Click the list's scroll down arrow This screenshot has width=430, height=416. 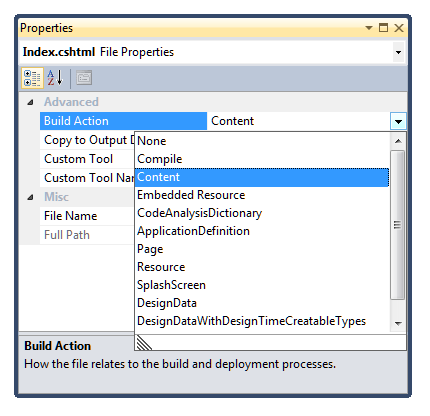coord(398,323)
